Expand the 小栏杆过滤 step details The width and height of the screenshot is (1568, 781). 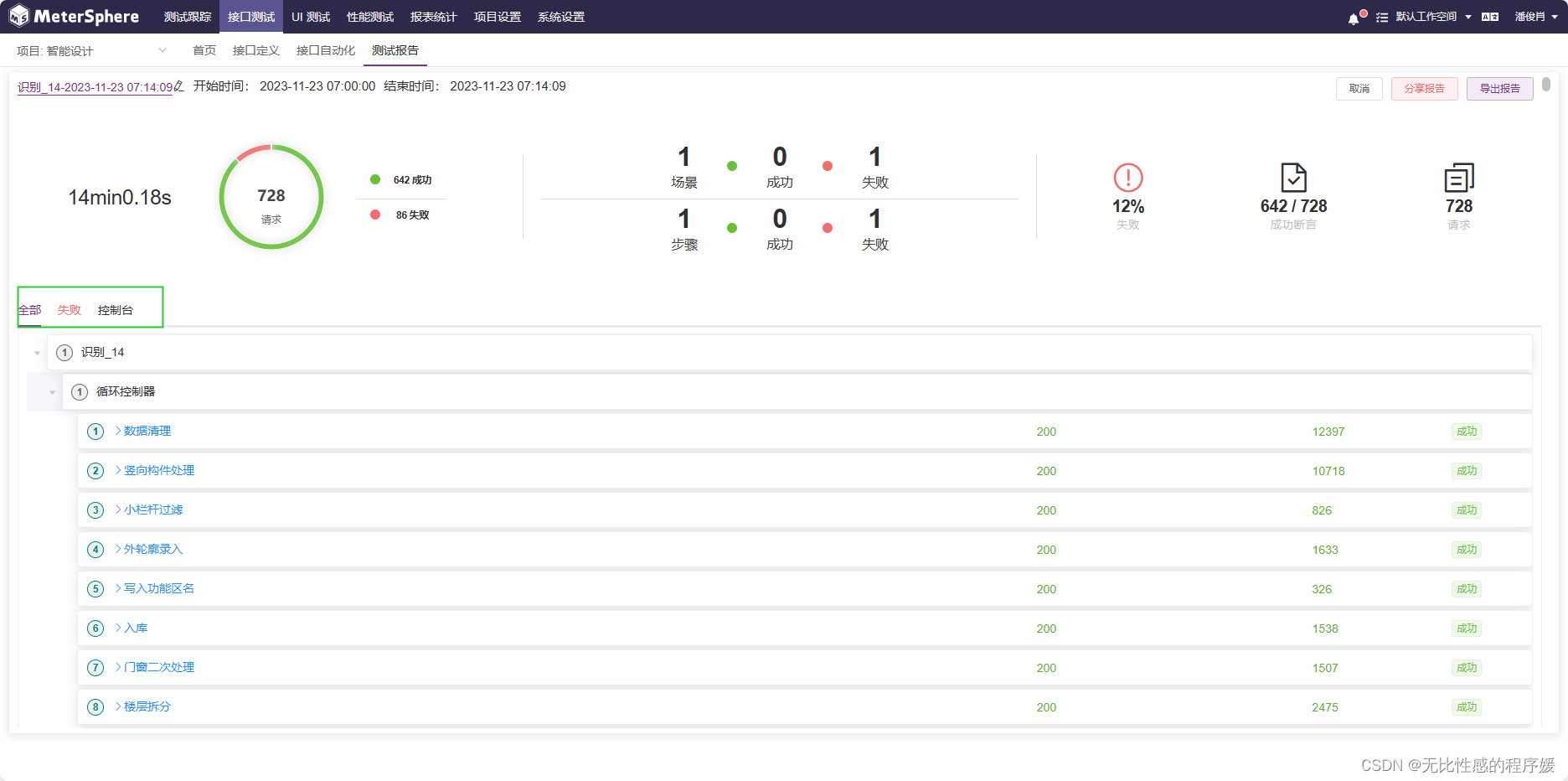[x=118, y=509]
